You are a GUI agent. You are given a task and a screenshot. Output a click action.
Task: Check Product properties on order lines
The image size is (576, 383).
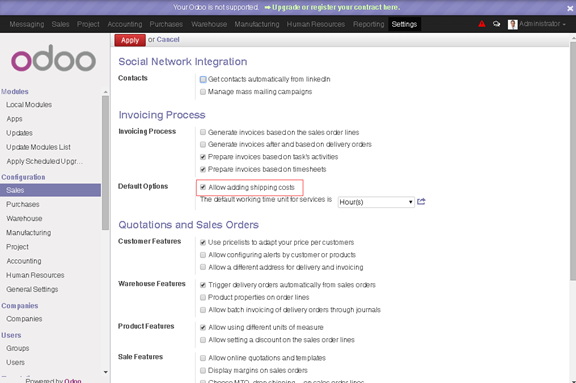pos(203,297)
